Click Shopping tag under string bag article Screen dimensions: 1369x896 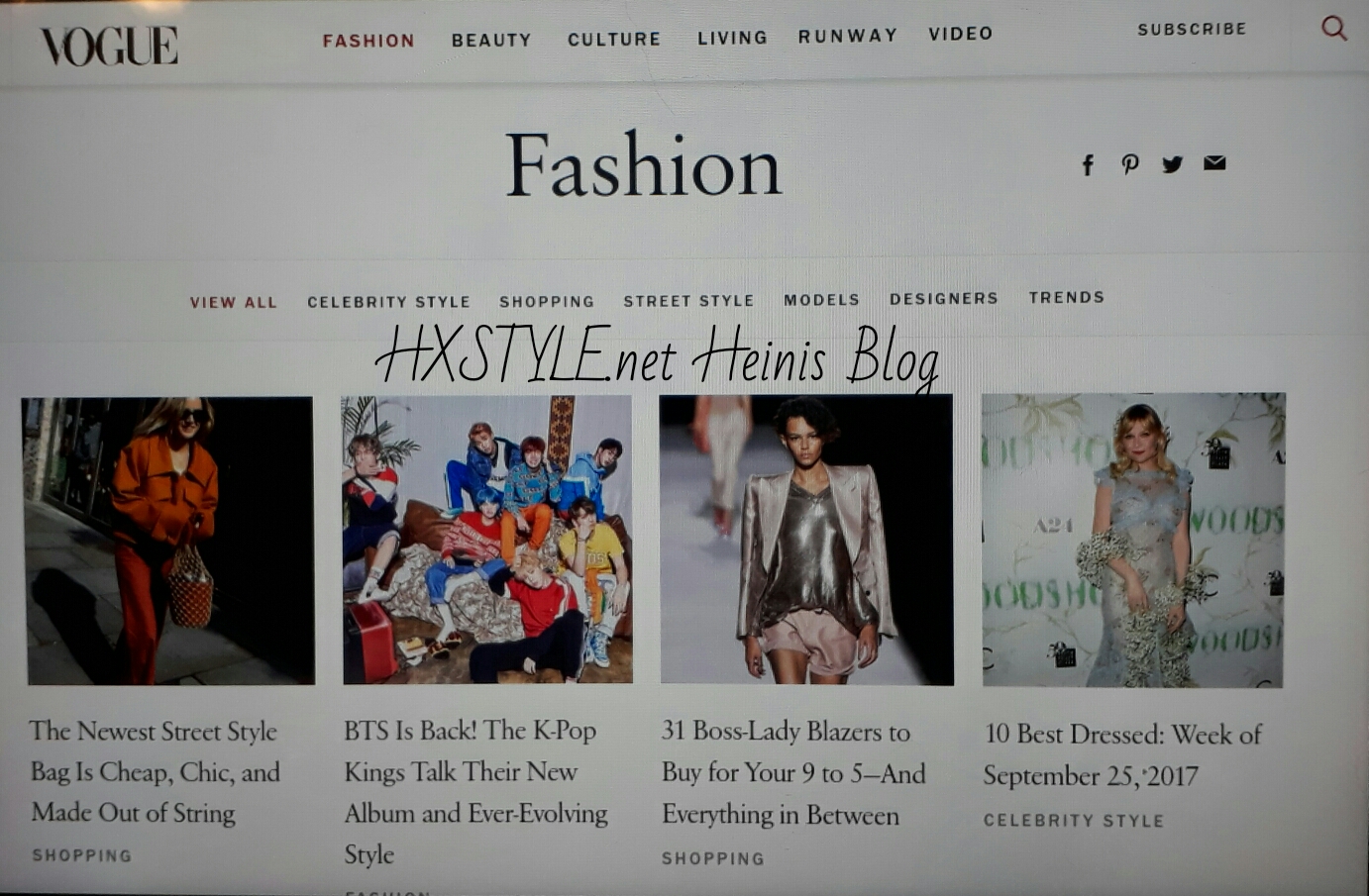(x=81, y=855)
